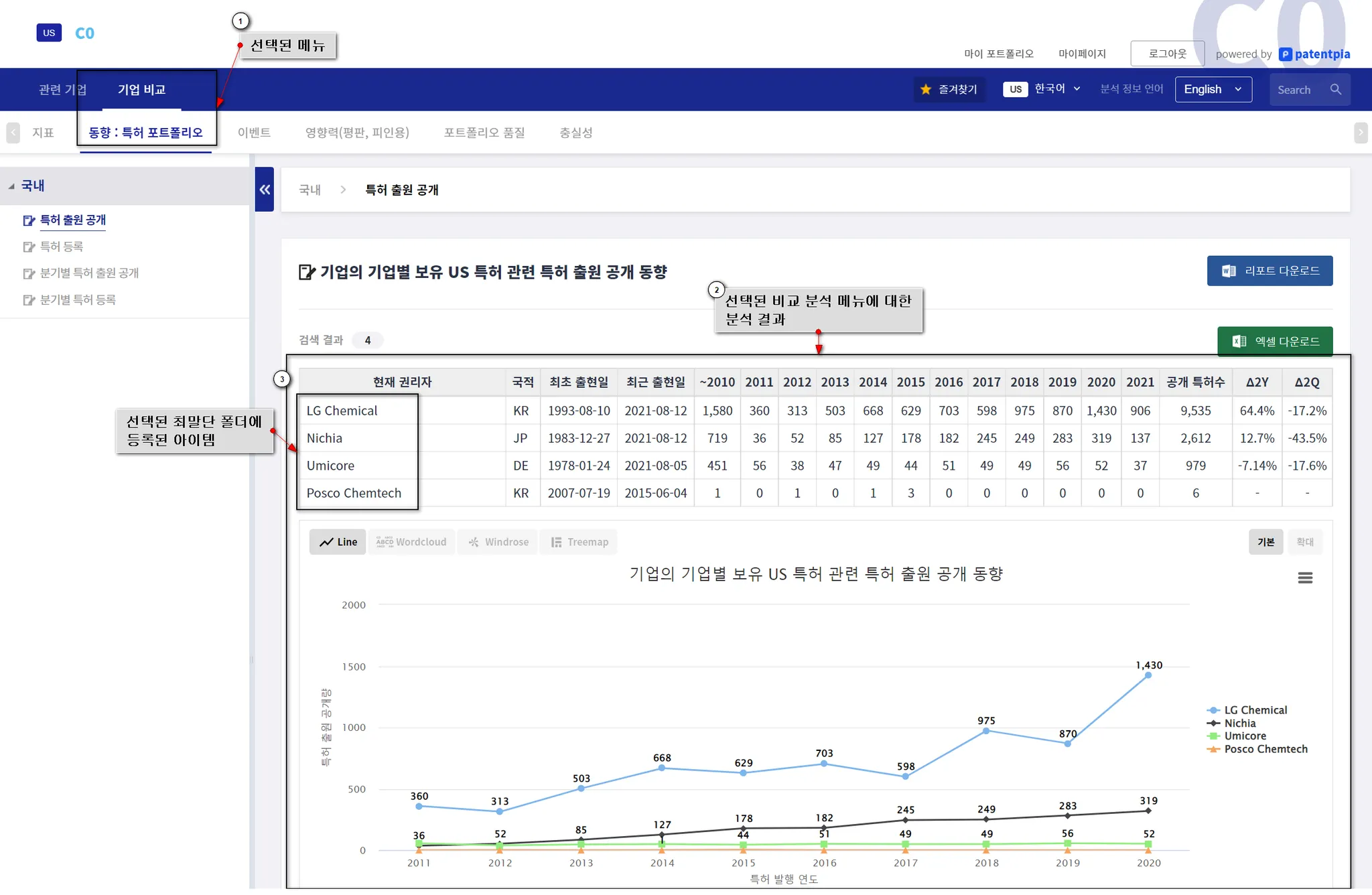Click the US country badge icon
The width and height of the screenshot is (1372, 895).
[x=49, y=33]
